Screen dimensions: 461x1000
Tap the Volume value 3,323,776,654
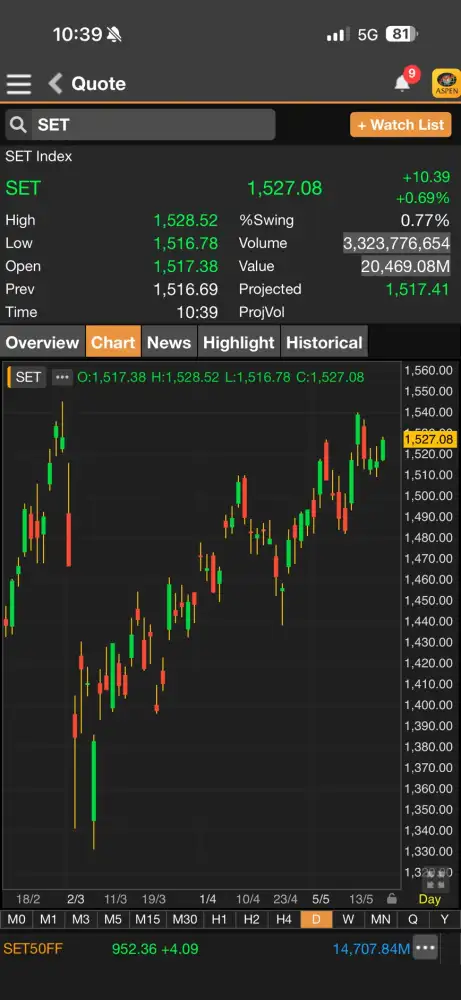[x=397, y=243]
